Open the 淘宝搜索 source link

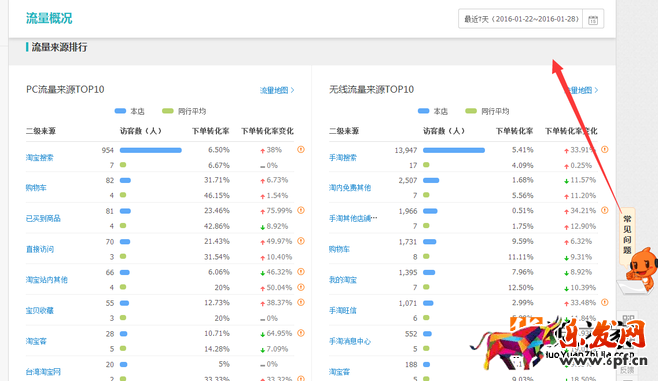(x=39, y=158)
